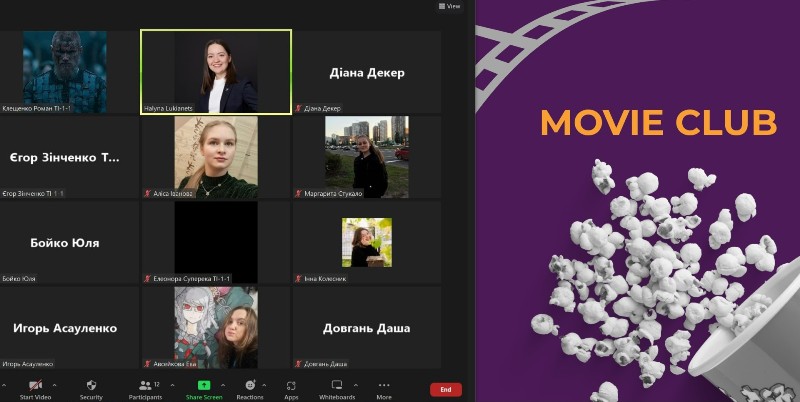Select Інна Колесник's small profile picture
The image size is (800, 402).
367,242
